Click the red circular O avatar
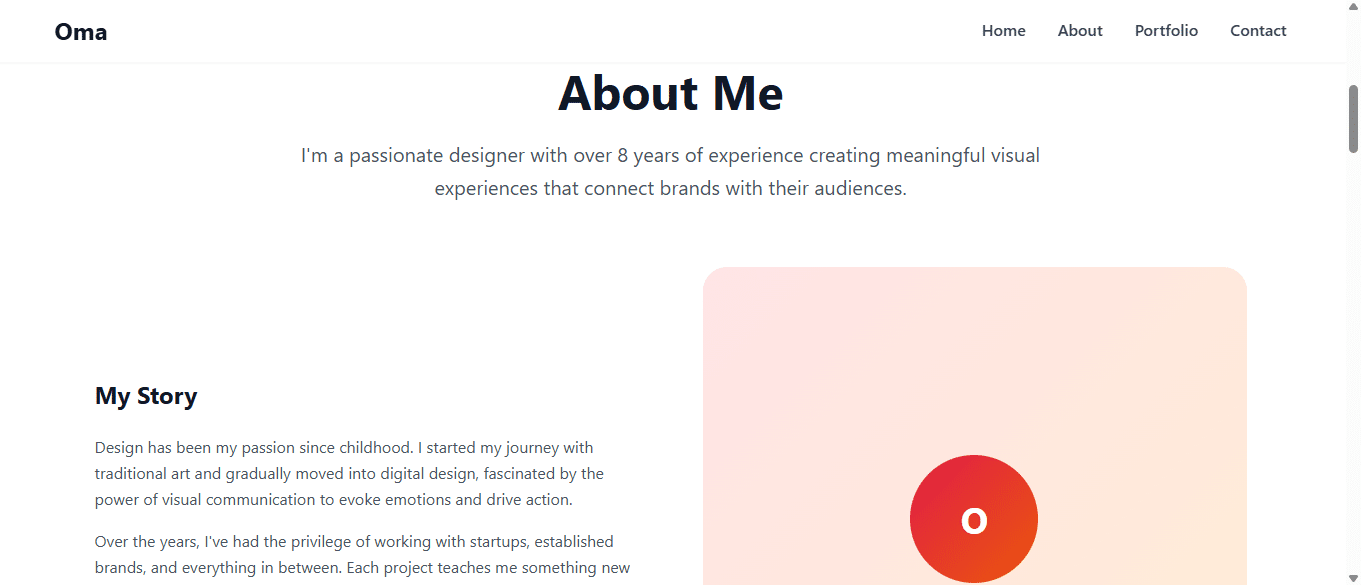Viewport: 1361px width, 585px height. pos(974,519)
